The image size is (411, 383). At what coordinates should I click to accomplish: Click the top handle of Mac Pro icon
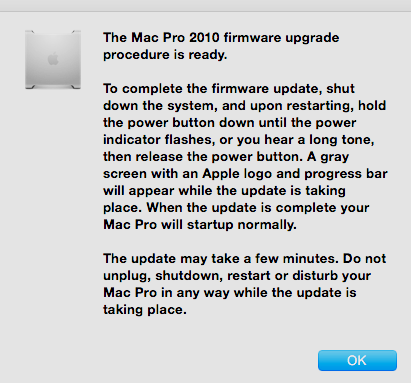click(x=53, y=32)
